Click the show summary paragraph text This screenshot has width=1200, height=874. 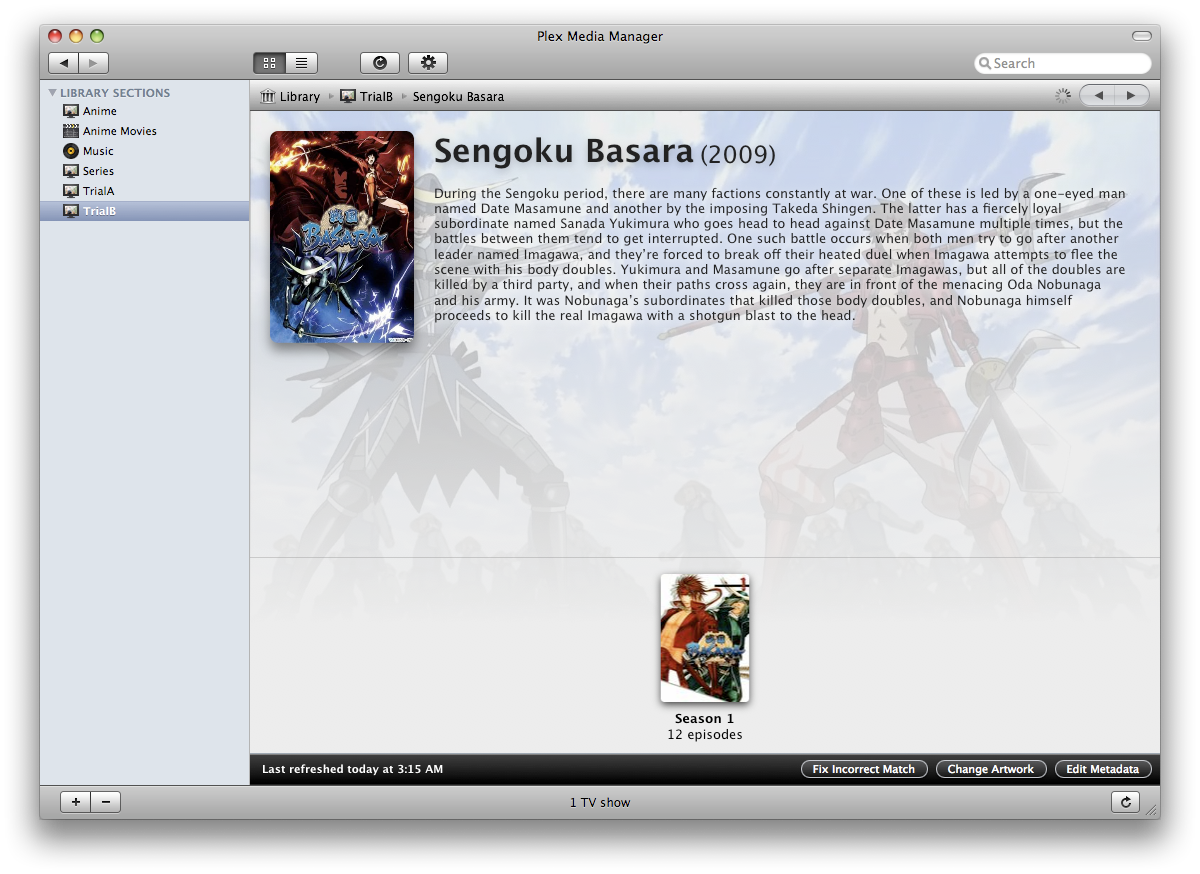click(x=780, y=255)
